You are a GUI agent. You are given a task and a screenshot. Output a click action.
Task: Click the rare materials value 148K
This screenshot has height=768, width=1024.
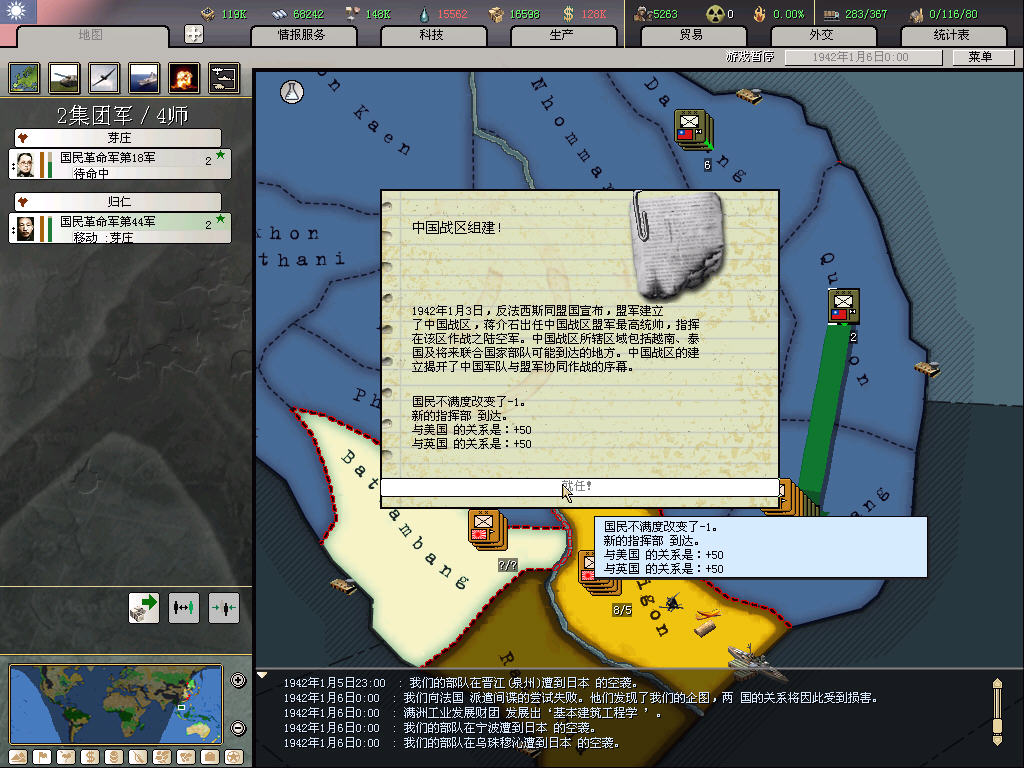tap(377, 14)
